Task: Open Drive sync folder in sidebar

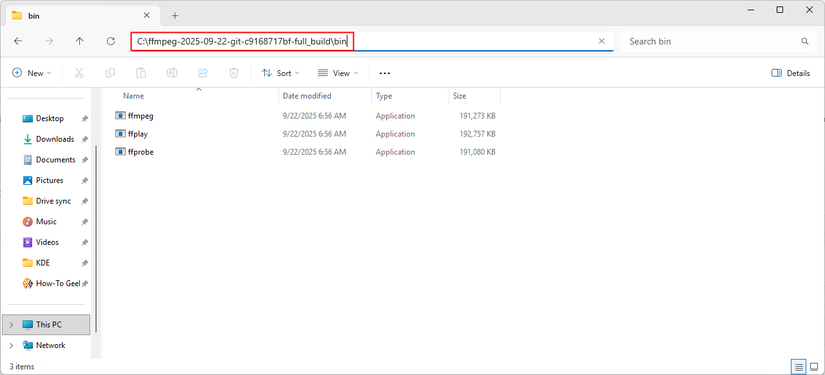Action: tap(53, 201)
